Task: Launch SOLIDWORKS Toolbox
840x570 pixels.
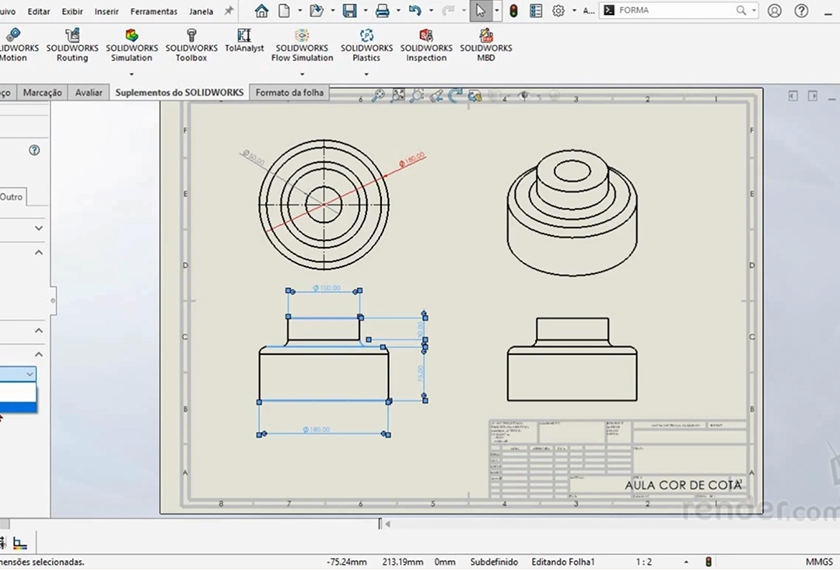Action: [x=191, y=46]
